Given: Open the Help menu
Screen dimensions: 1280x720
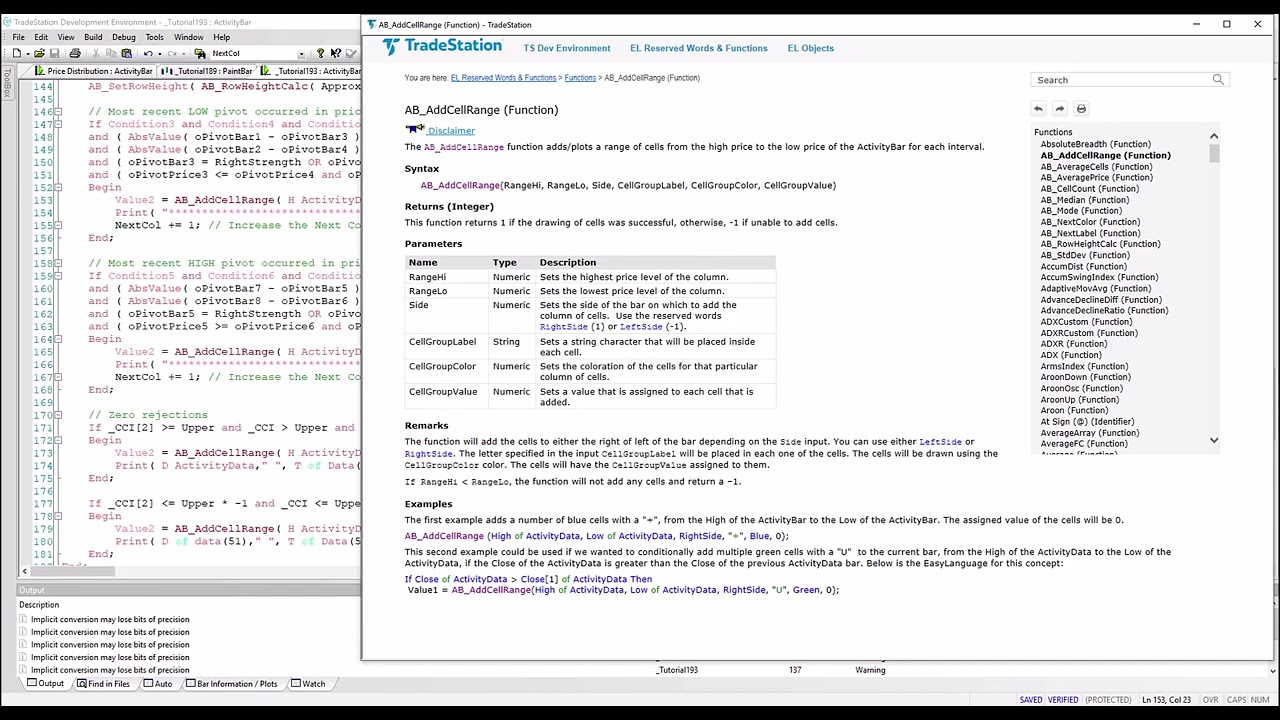Looking at the screenshot, I should tap(221, 37).
